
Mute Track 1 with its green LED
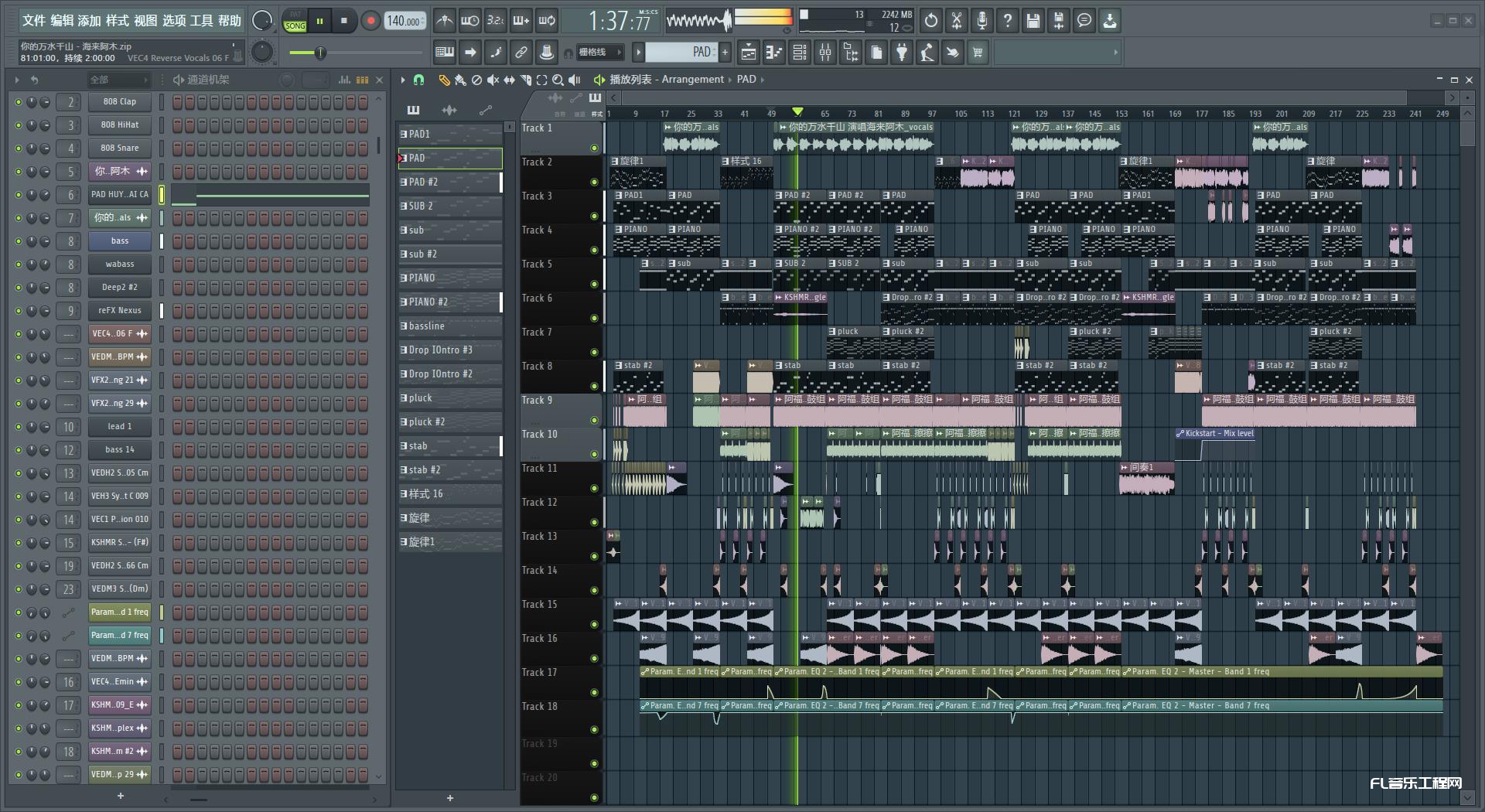pos(594,148)
